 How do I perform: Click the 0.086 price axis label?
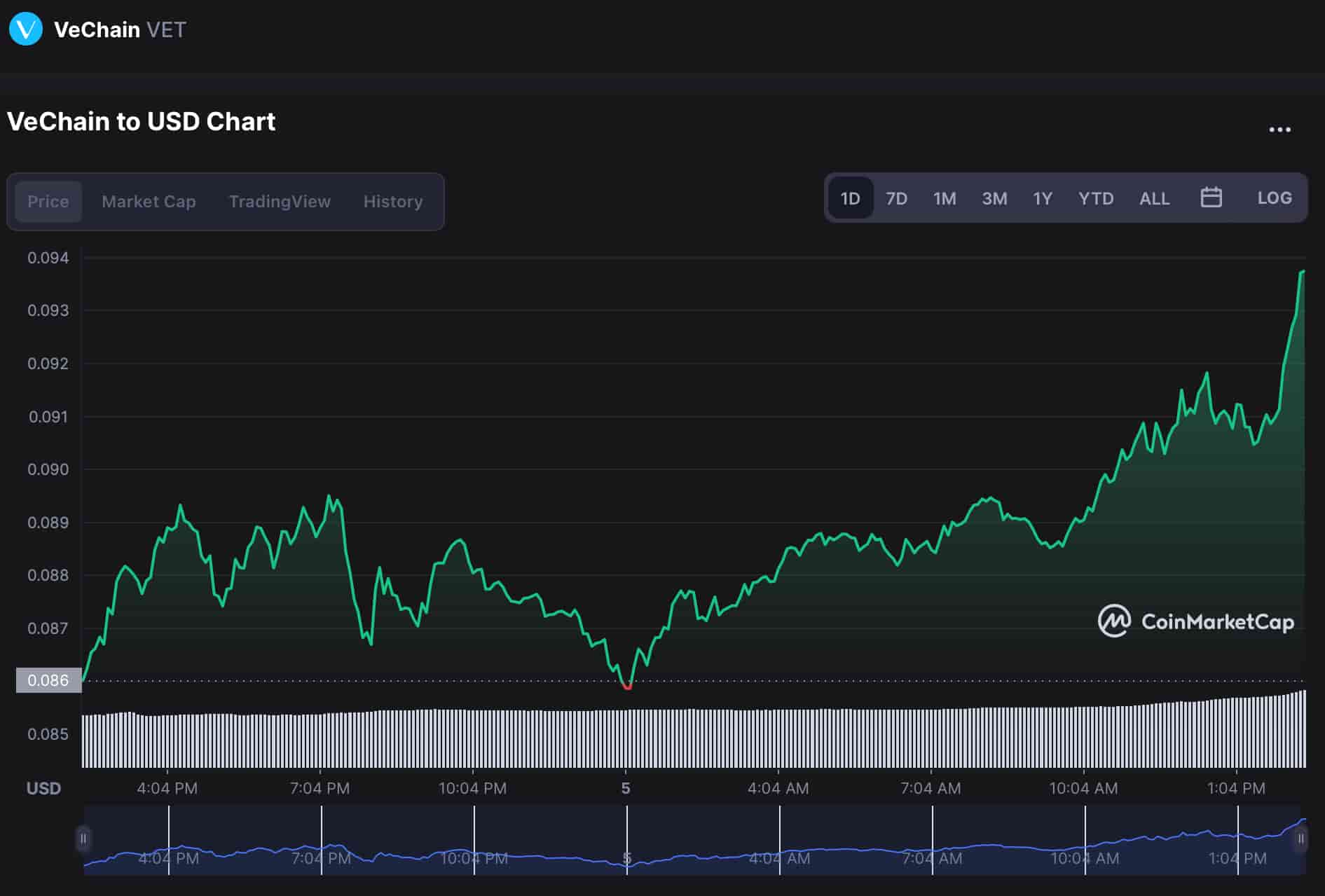(x=48, y=680)
